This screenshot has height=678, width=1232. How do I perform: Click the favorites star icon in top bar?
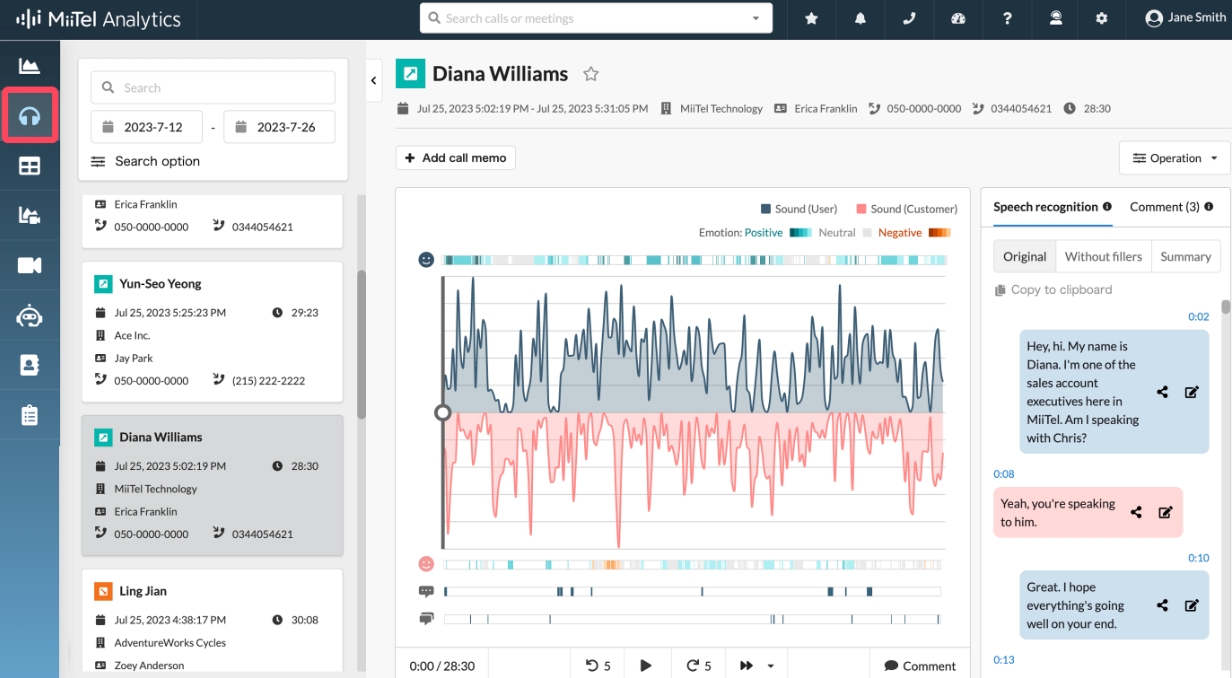click(x=811, y=19)
